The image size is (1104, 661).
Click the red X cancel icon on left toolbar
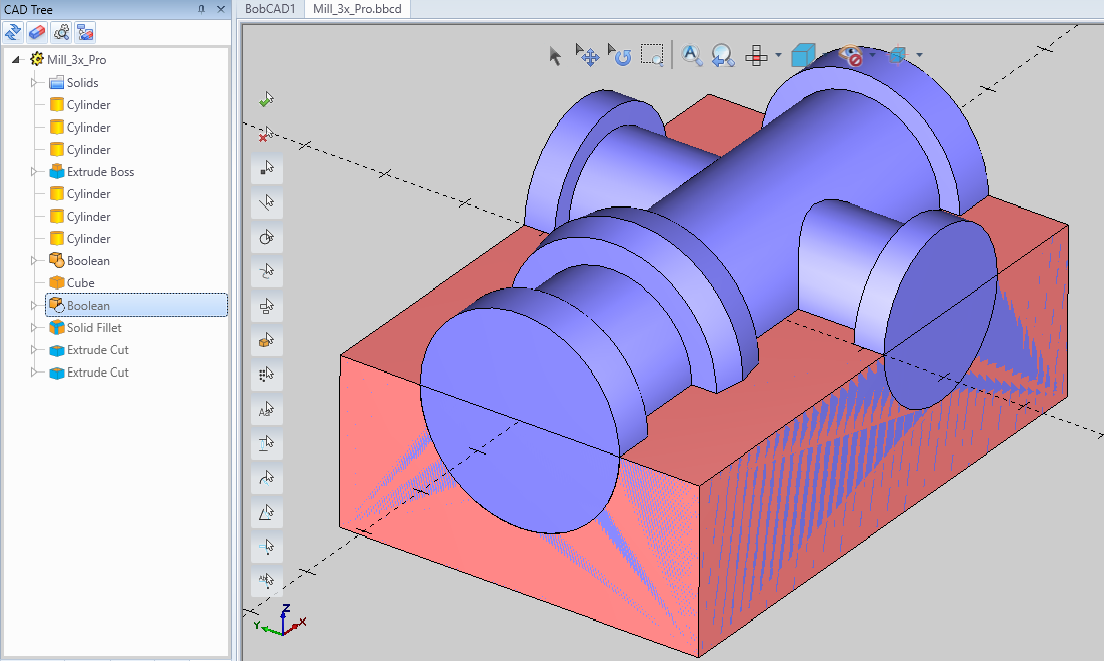point(267,135)
